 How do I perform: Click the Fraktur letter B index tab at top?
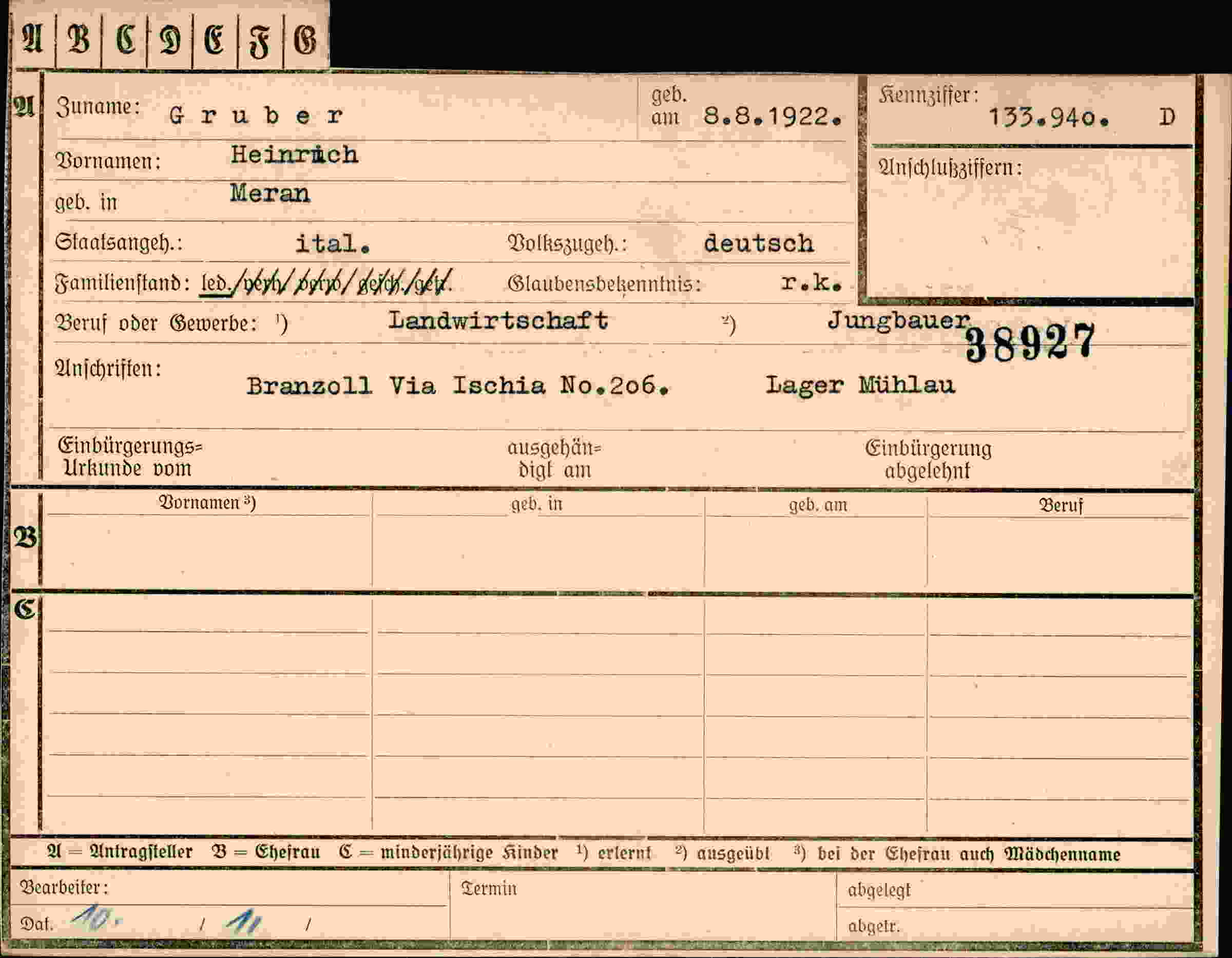point(79,41)
